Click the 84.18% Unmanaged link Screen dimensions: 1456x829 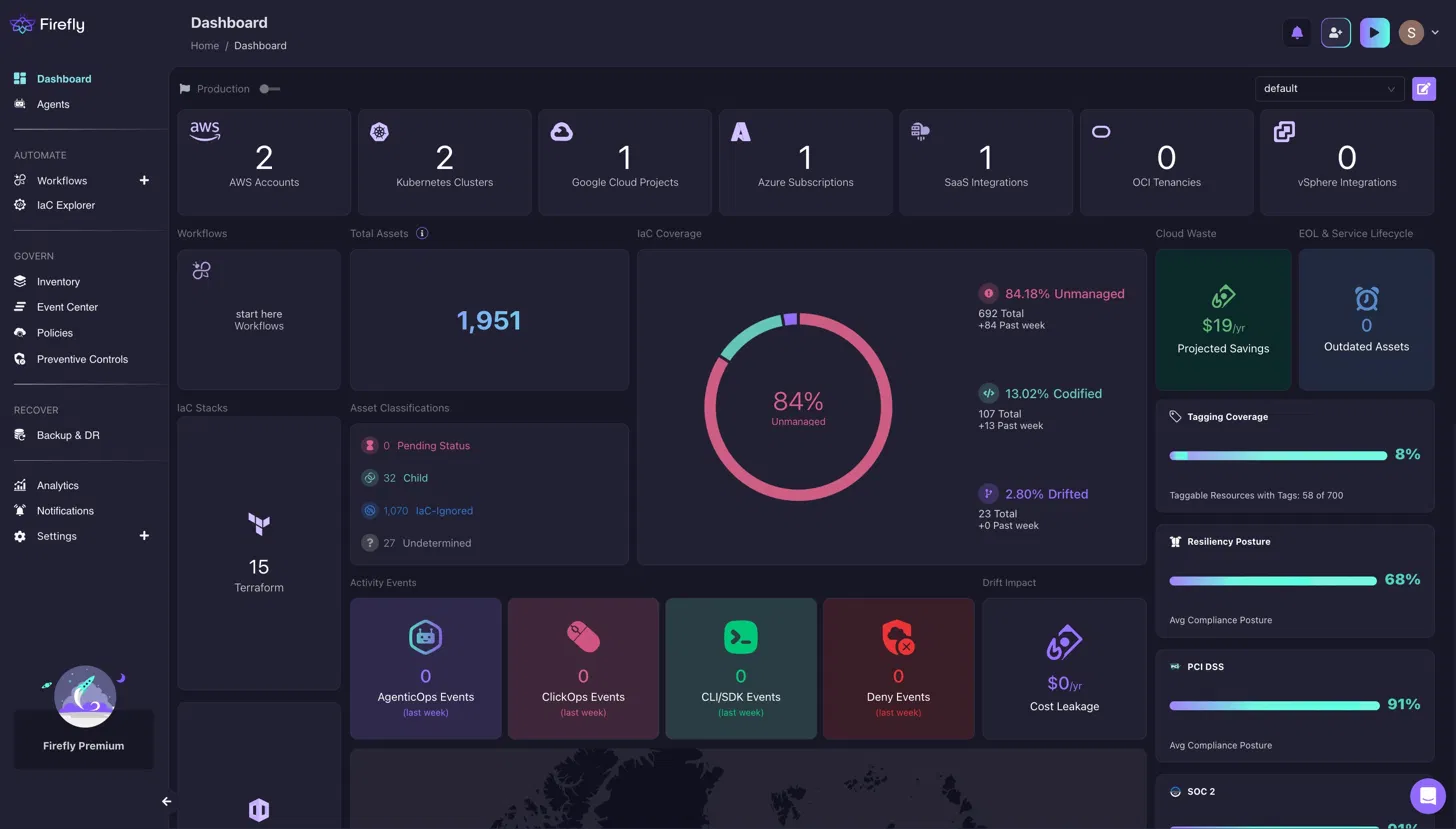pyautogui.click(x=1065, y=294)
